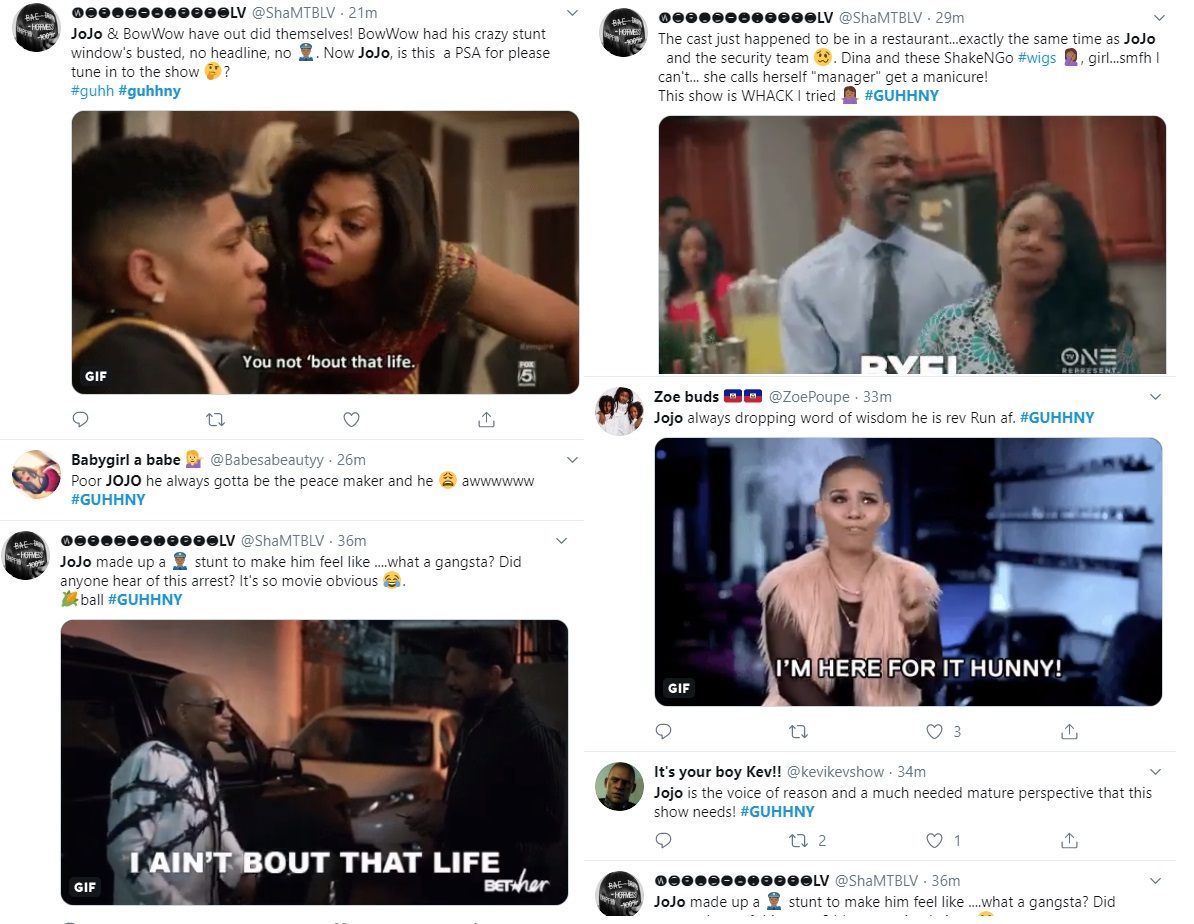The image size is (1194, 924).
Task: Open Babygirl a babe's profile name
Action: pos(126,459)
